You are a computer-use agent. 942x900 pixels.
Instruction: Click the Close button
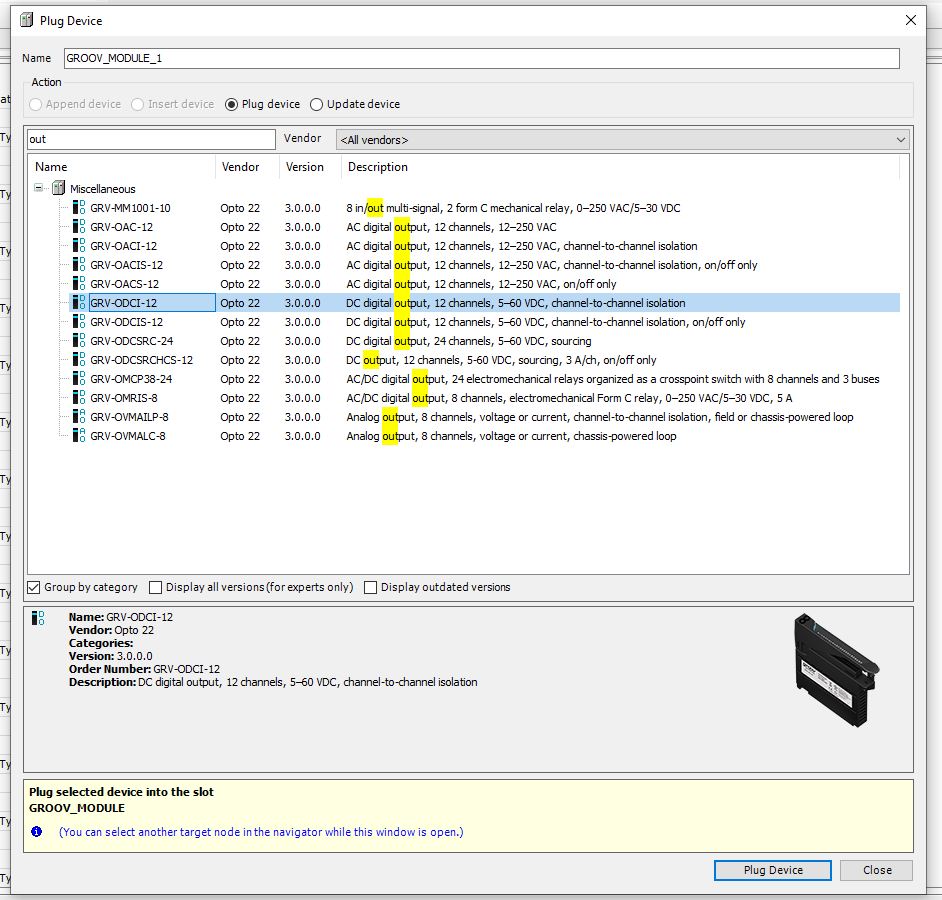[x=877, y=870]
